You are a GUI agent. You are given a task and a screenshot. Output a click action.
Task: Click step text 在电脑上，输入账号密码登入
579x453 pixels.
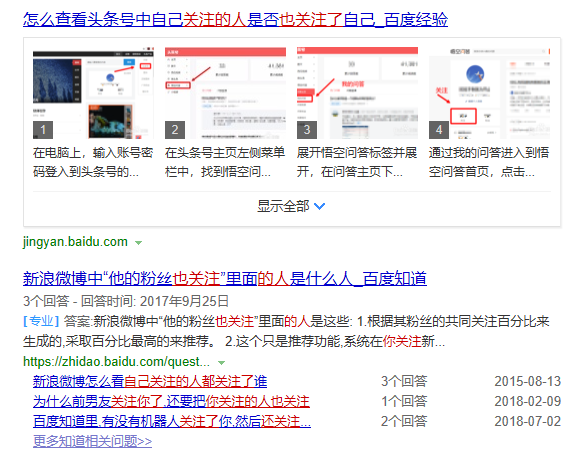pos(93,162)
